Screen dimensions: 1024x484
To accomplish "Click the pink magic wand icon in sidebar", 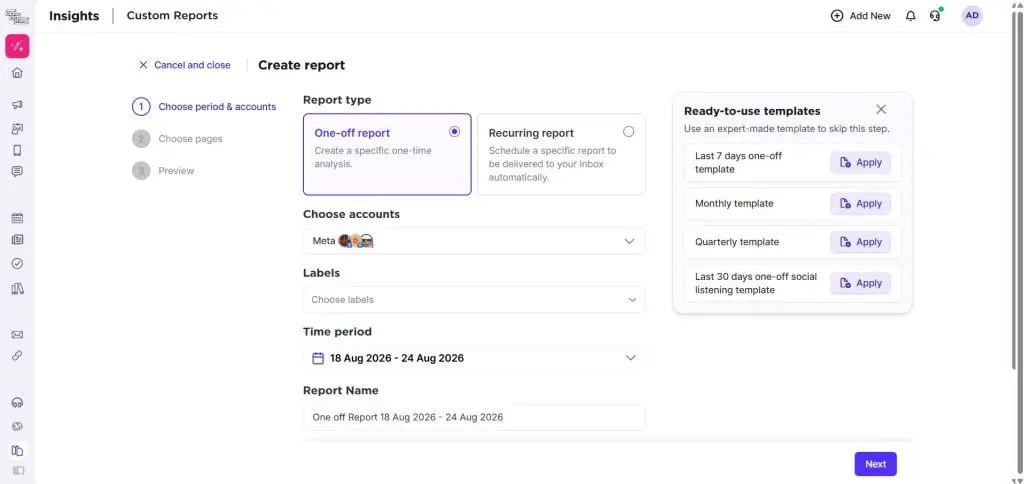I will 18,46.
